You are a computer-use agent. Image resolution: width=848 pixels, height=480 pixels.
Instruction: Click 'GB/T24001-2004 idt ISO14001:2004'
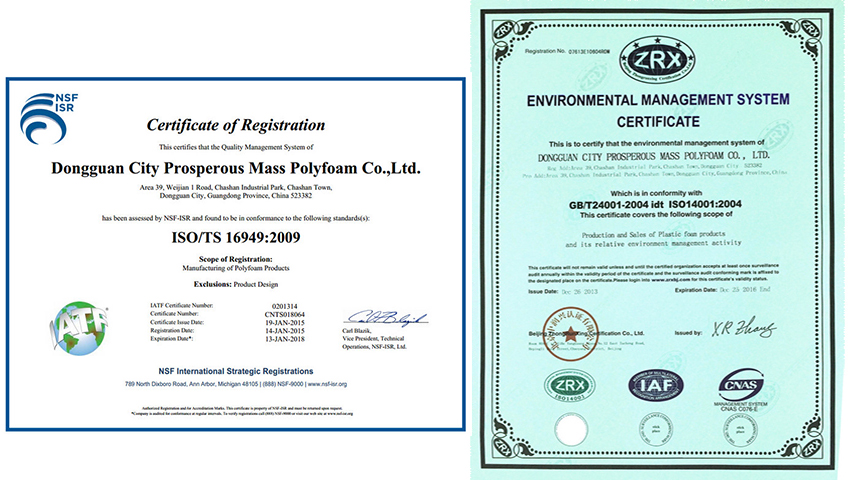click(655, 204)
